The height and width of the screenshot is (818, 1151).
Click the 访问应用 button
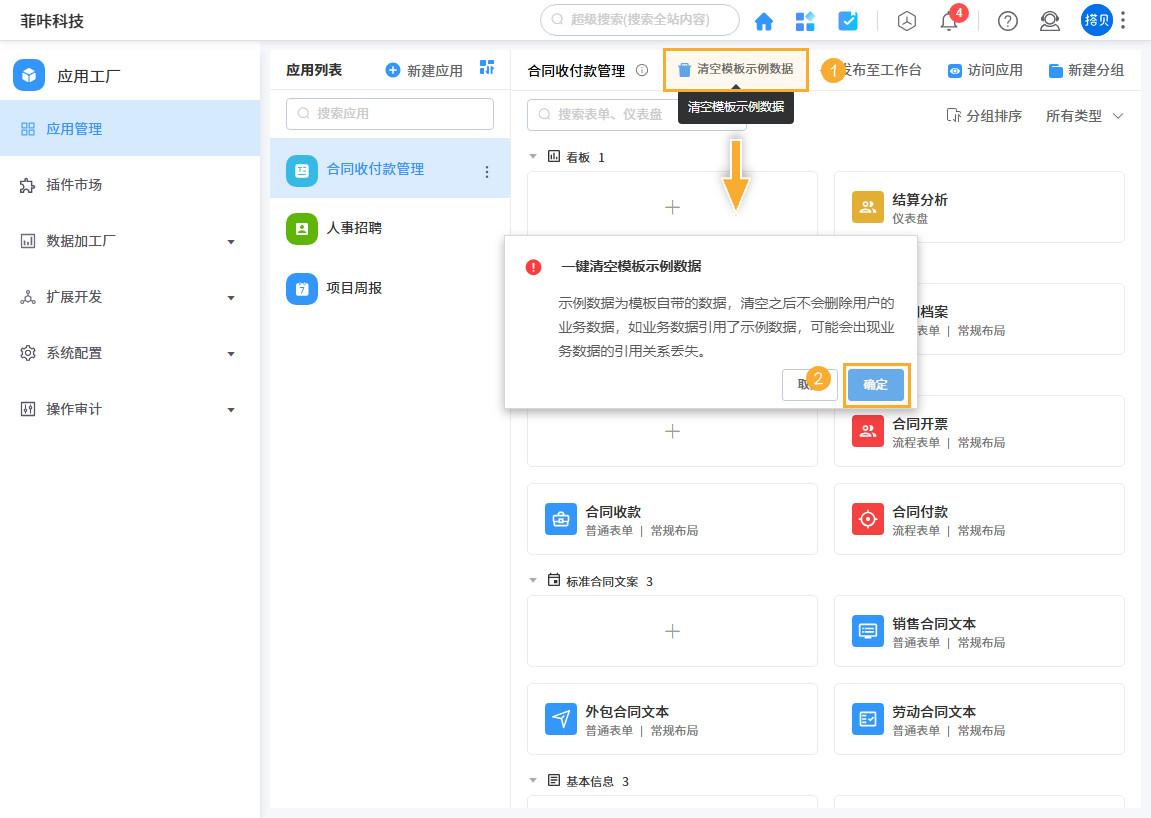coord(985,69)
